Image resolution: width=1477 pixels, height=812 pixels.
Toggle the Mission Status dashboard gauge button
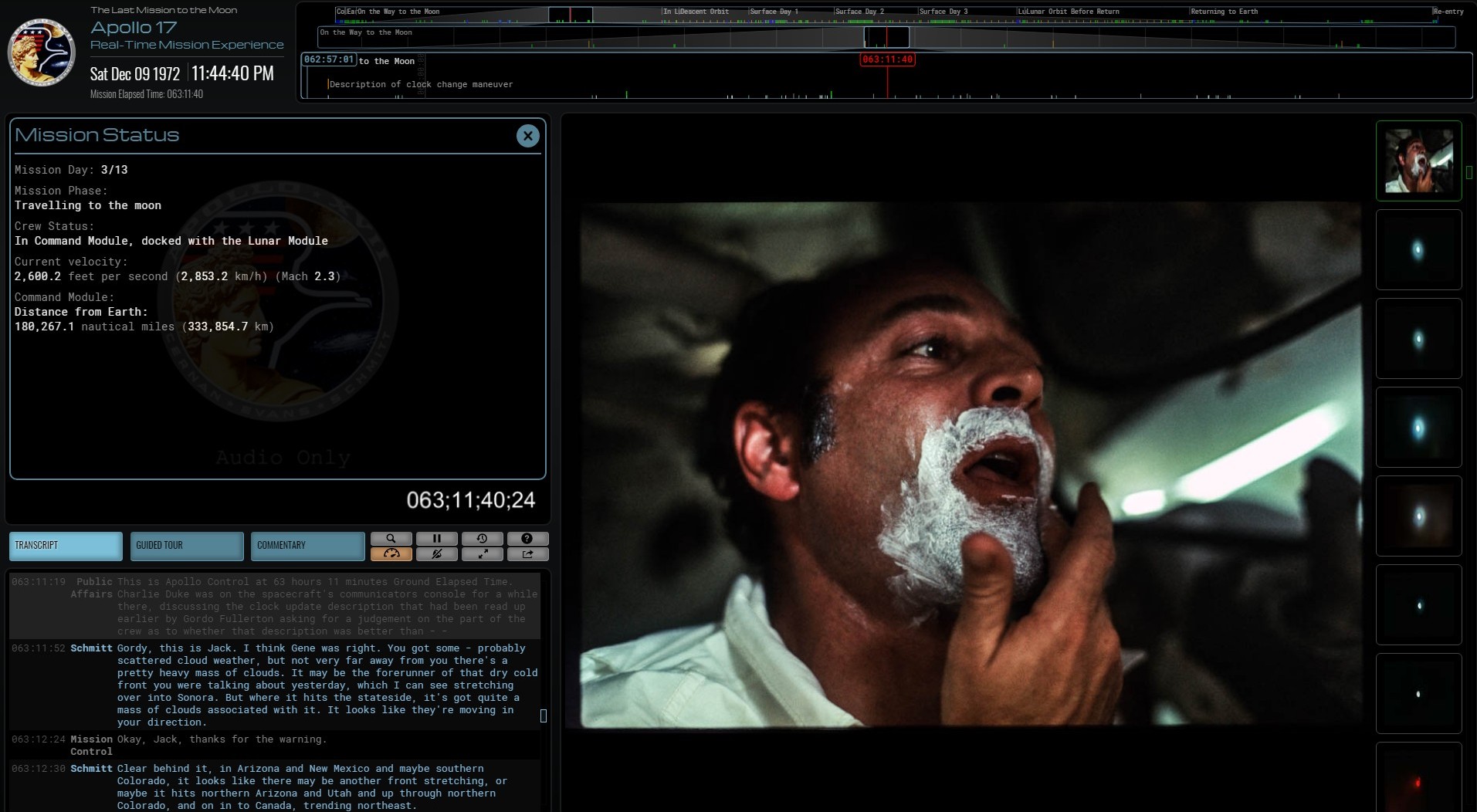pos(391,554)
